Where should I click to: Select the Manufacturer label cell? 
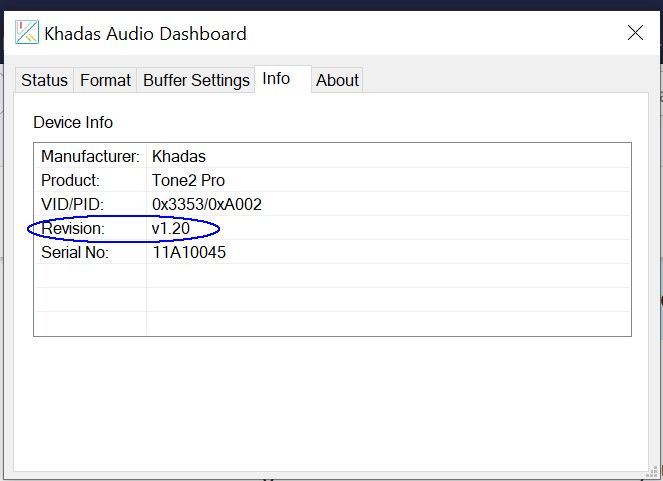(90, 156)
